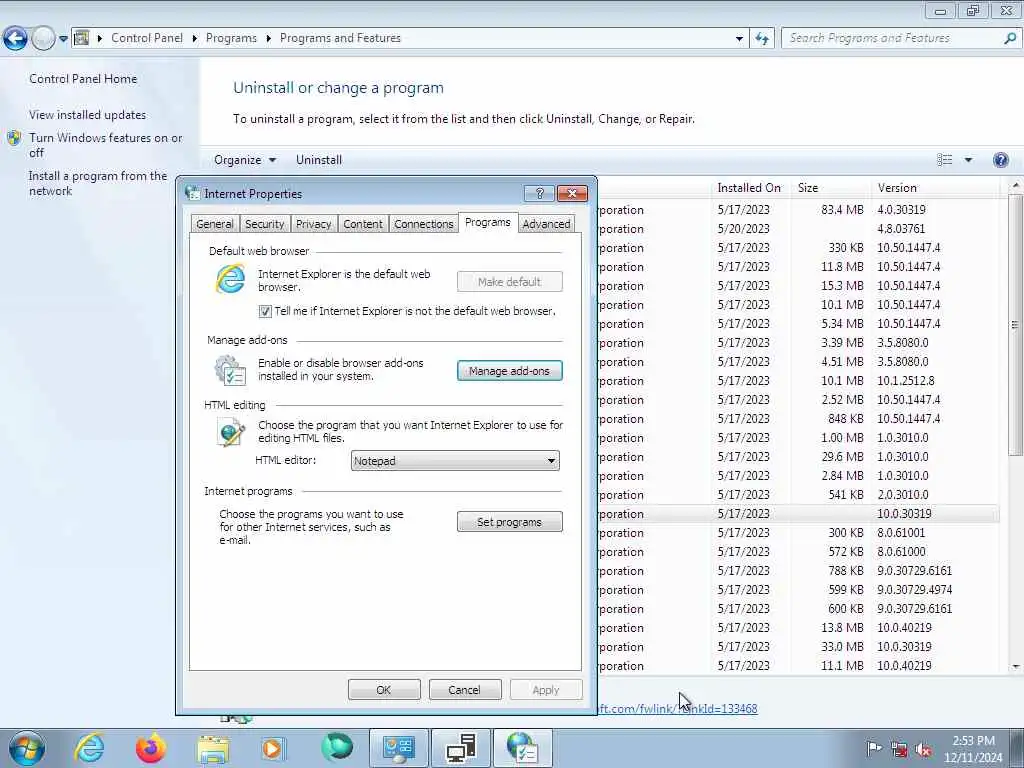The height and width of the screenshot is (768, 1024).
Task: Switch to the Advanced tab
Action: pos(546,224)
